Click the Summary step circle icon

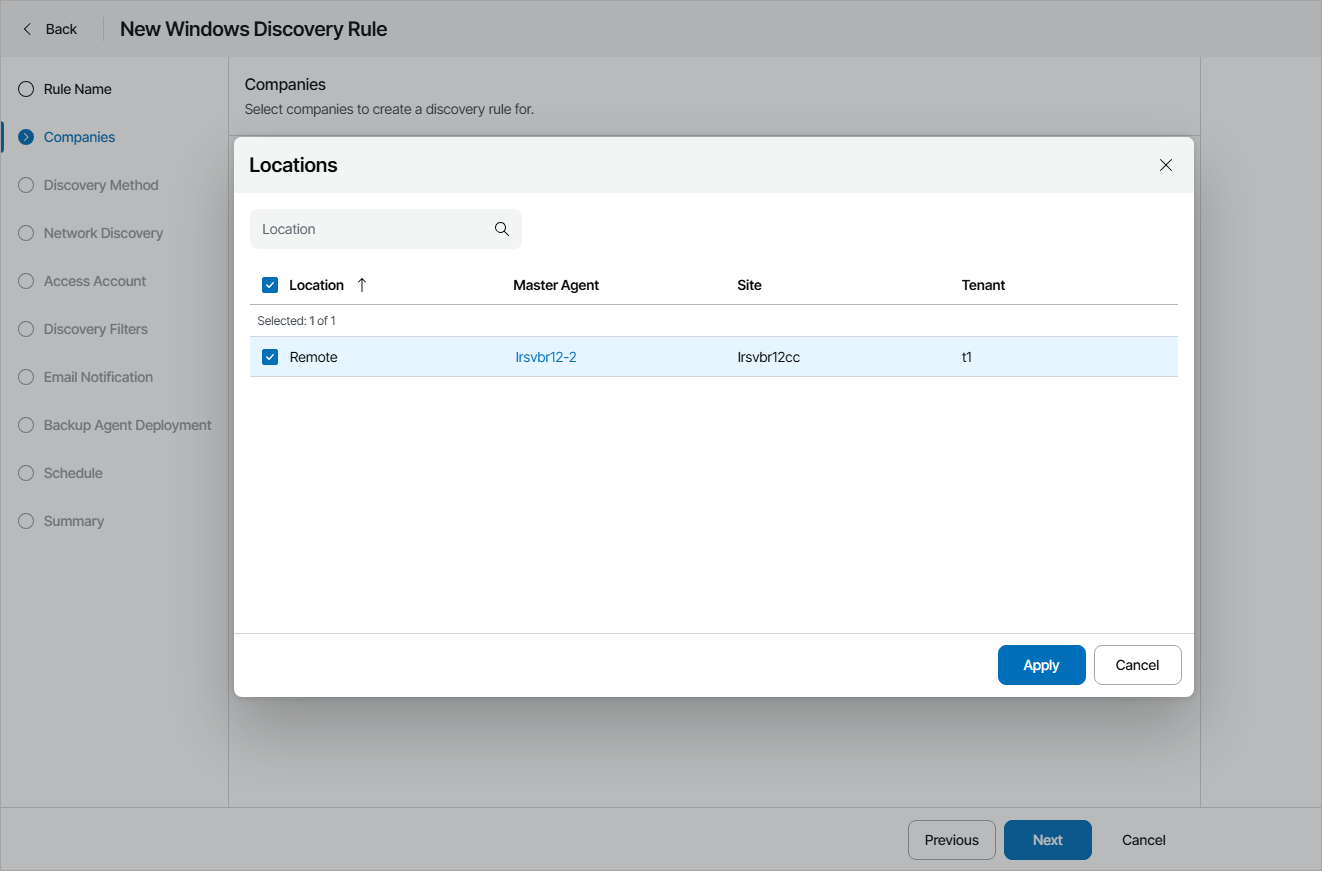pyautogui.click(x=26, y=521)
